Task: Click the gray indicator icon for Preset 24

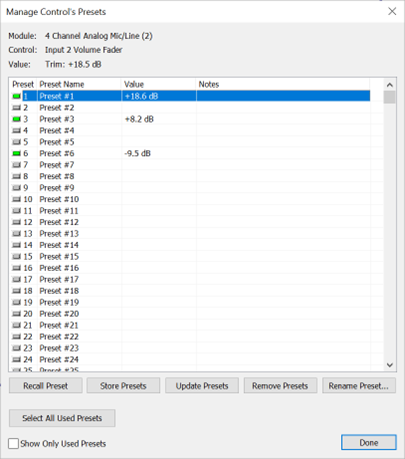Action: click(x=16, y=360)
